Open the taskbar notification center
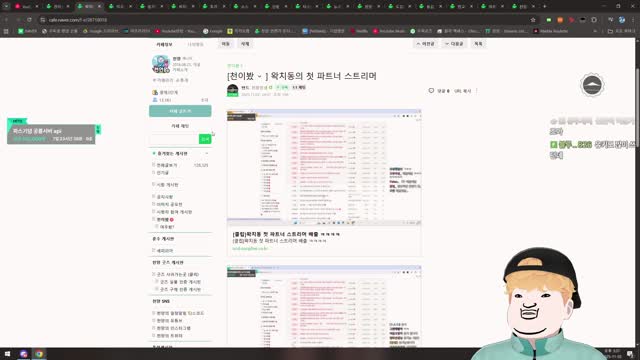640x360 pixels. [630, 354]
